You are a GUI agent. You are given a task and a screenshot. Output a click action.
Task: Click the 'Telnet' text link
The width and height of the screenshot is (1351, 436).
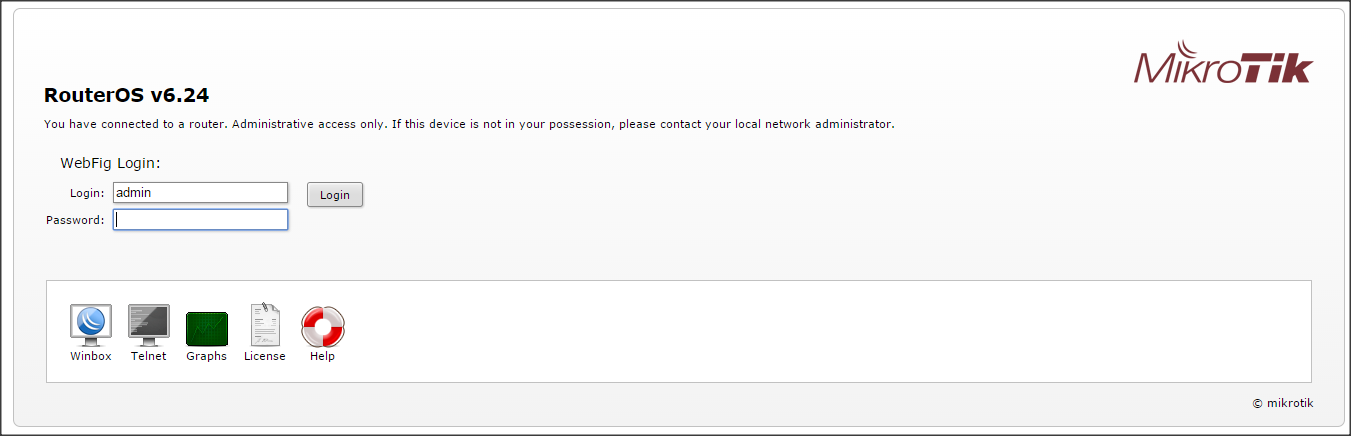(x=148, y=356)
